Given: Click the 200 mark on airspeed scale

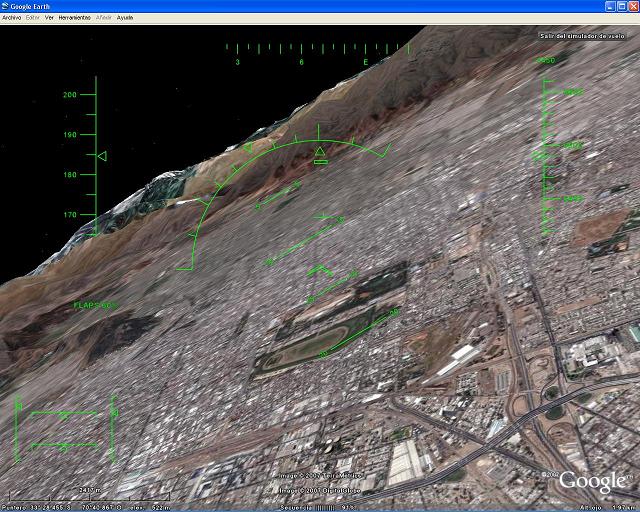Looking at the screenshot, I should point(70,95).
